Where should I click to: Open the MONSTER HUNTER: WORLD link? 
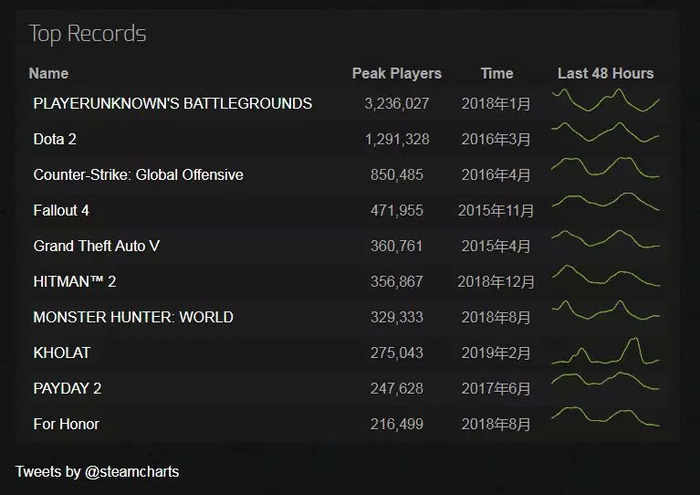(133, 317)
